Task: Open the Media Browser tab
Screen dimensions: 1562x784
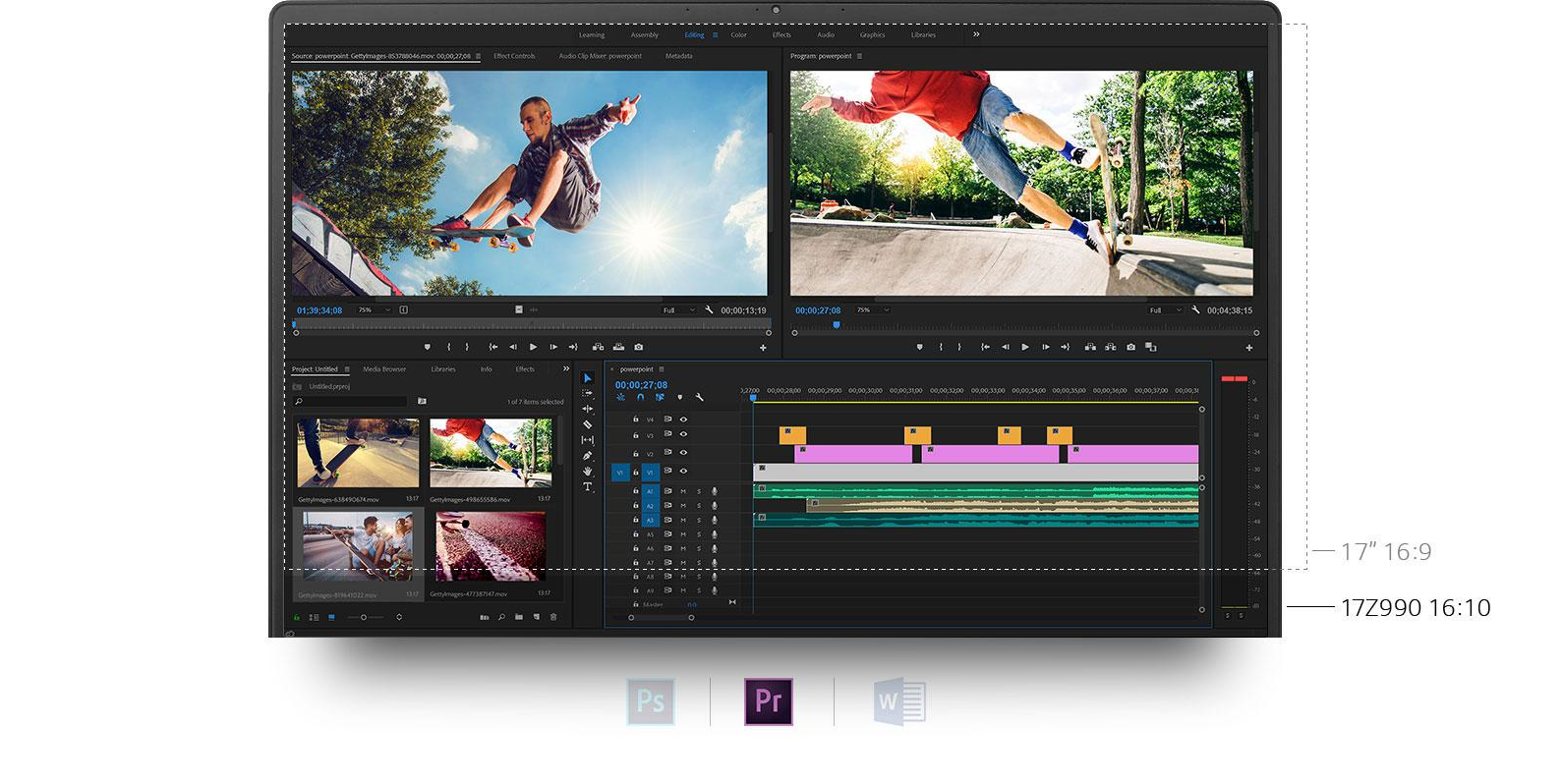Action: click(384, 369)
